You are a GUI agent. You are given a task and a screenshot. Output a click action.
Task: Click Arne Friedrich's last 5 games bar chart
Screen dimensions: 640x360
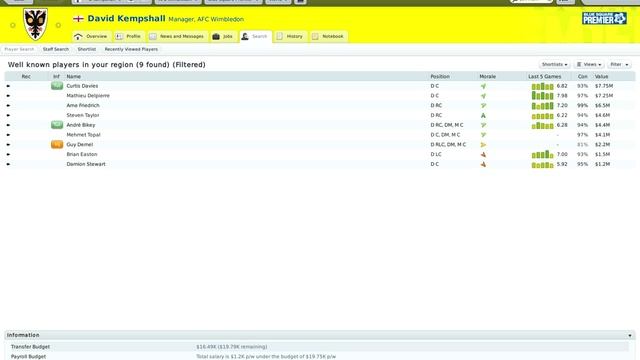542,106
